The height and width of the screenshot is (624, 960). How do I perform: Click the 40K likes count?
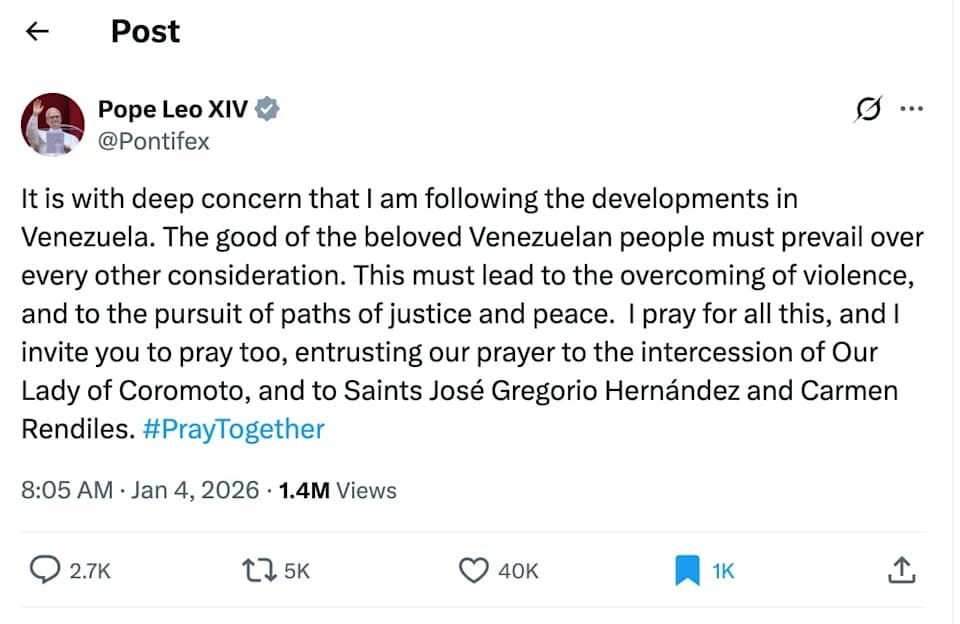pos(518,571)
